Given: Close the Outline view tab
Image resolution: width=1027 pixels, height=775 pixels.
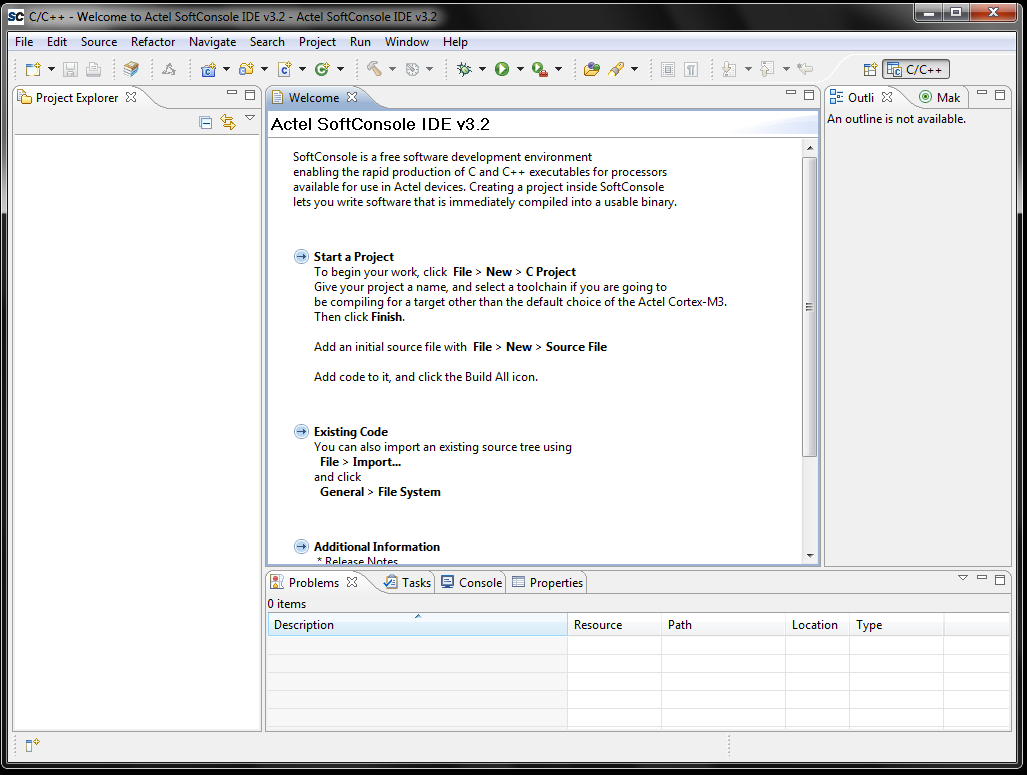Looking at the screenshot, I should [887, 97].
